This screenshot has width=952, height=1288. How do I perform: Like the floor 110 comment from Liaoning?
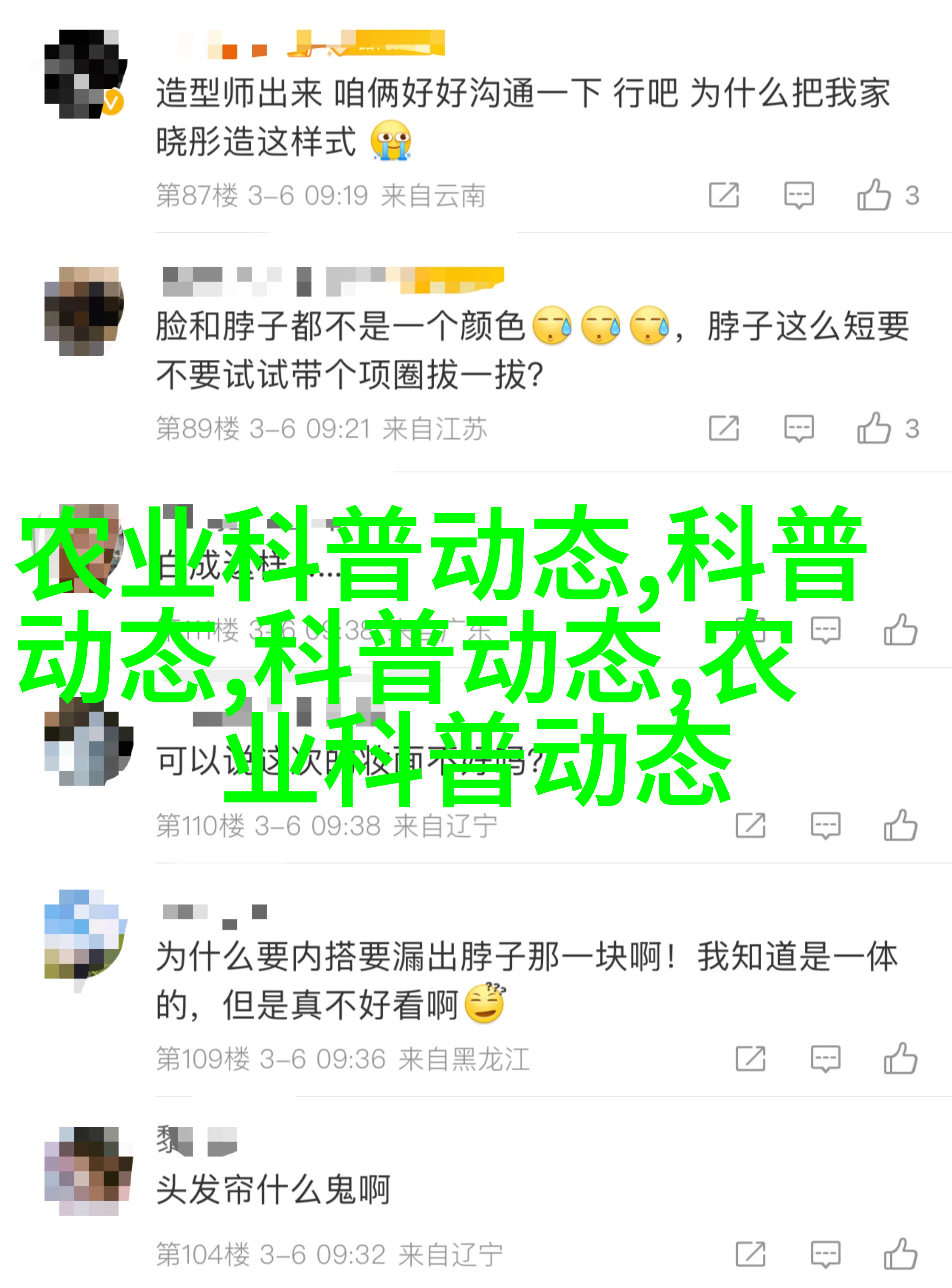pyautogui.click(x=901, y=825)
